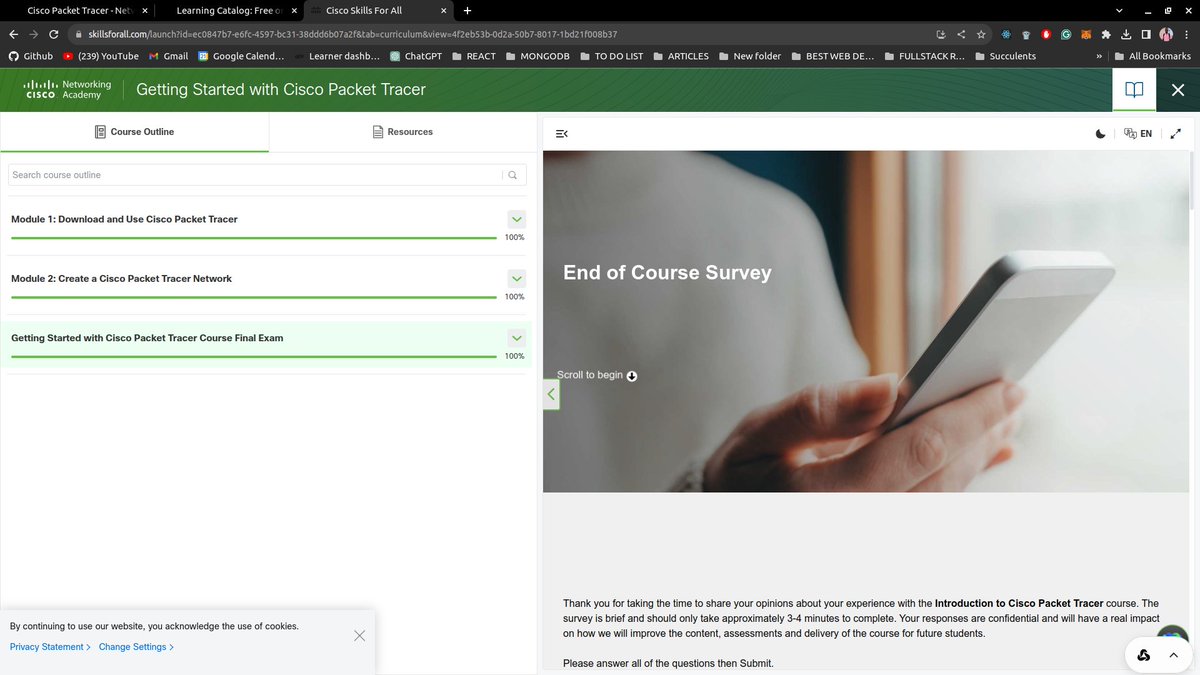
Task: Open the Github bookmark
Action: click(x=31, y=56)
